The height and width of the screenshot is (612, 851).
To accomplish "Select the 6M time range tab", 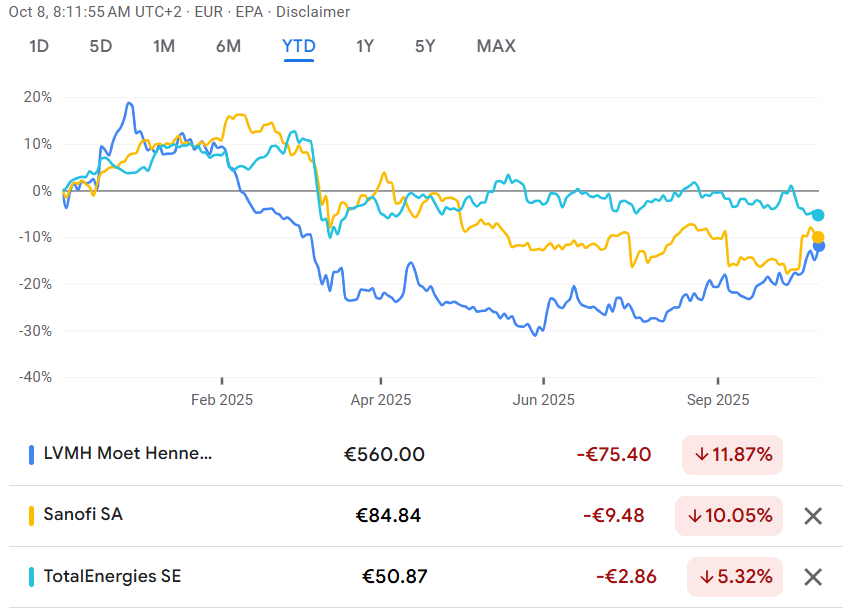I will 228,46.
